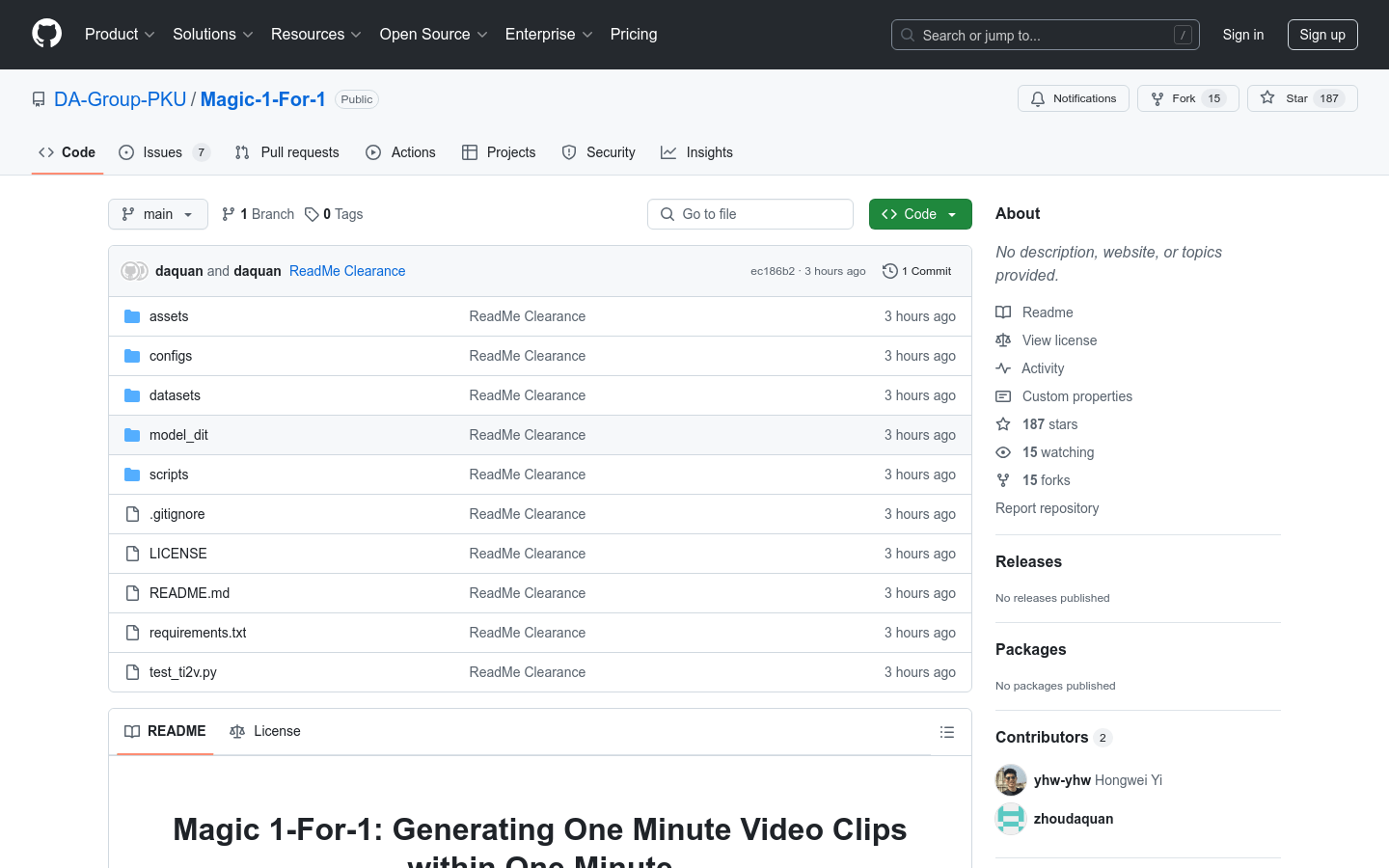Open the README outline list icon
Image resolution: width=1389 pixels, height=868 pixels.
(947, 732)
